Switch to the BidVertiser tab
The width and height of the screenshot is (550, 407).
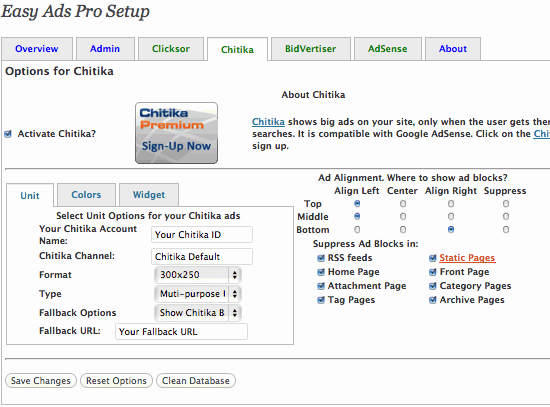310,49
